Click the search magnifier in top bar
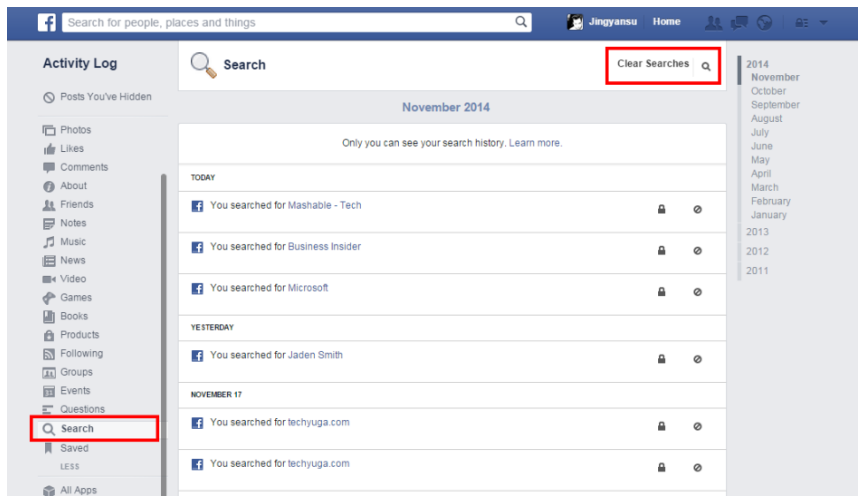Viewport: 864px width, 501px height. coord(521,22)
